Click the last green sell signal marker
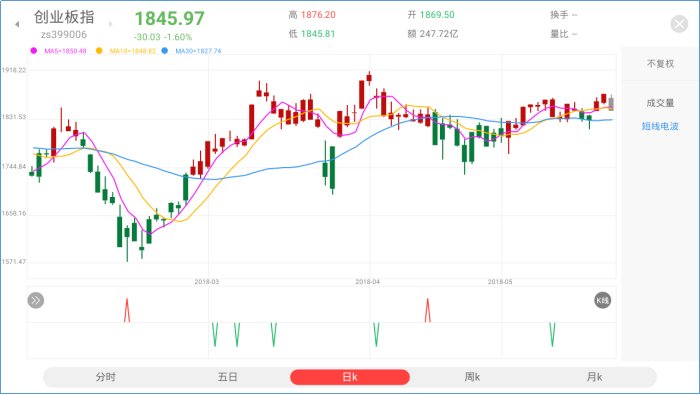 pos(552,335)
